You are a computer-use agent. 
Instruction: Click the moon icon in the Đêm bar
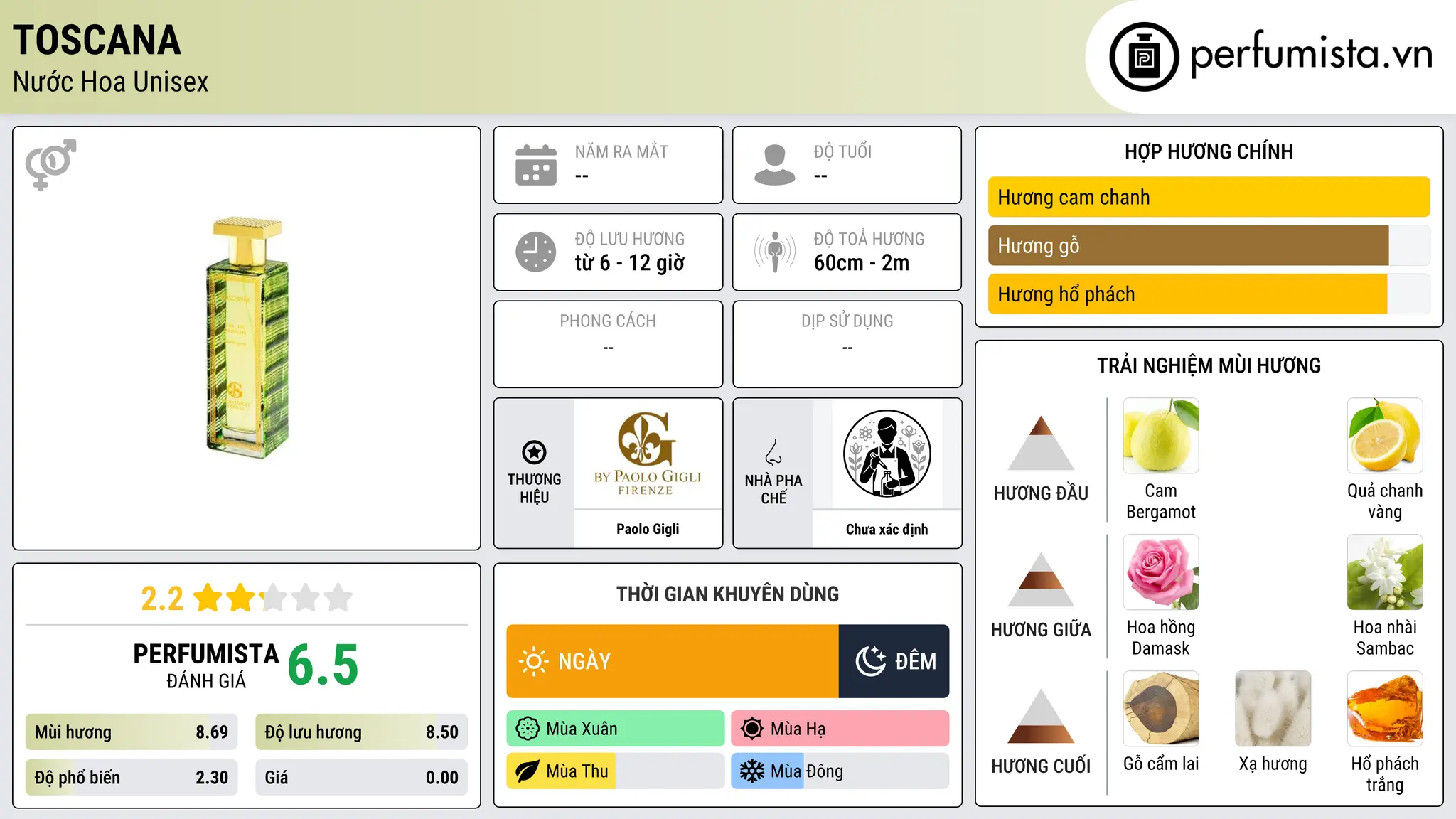(x=870, y=661)
